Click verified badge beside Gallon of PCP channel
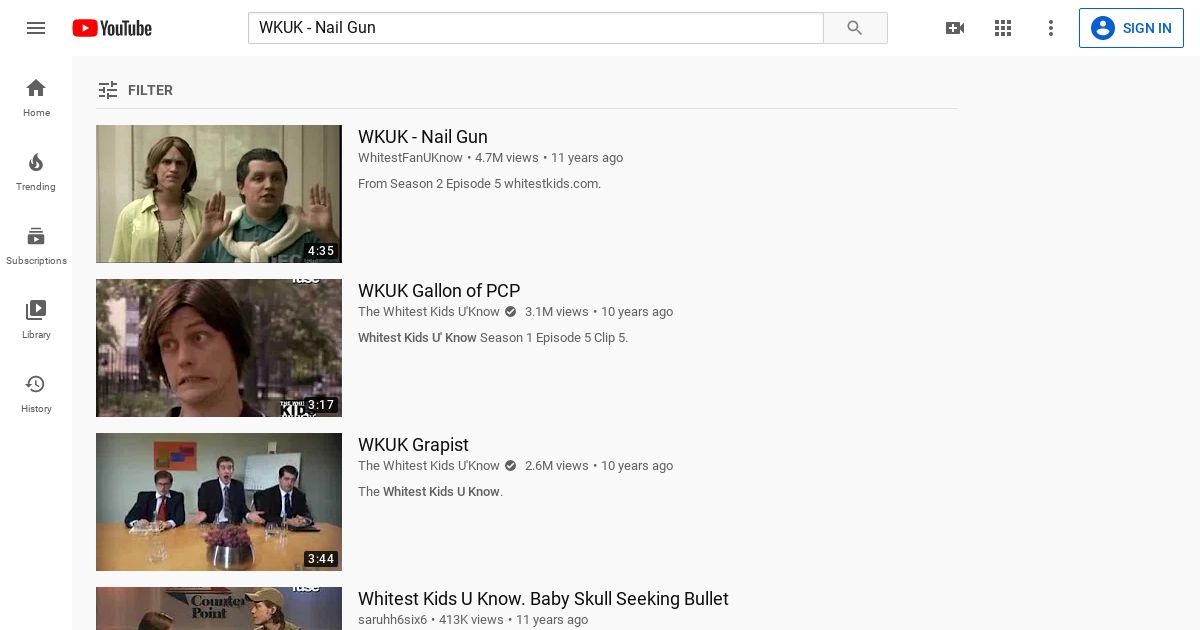The height and width of the screenshot is (630, 1200). (511, 312)
